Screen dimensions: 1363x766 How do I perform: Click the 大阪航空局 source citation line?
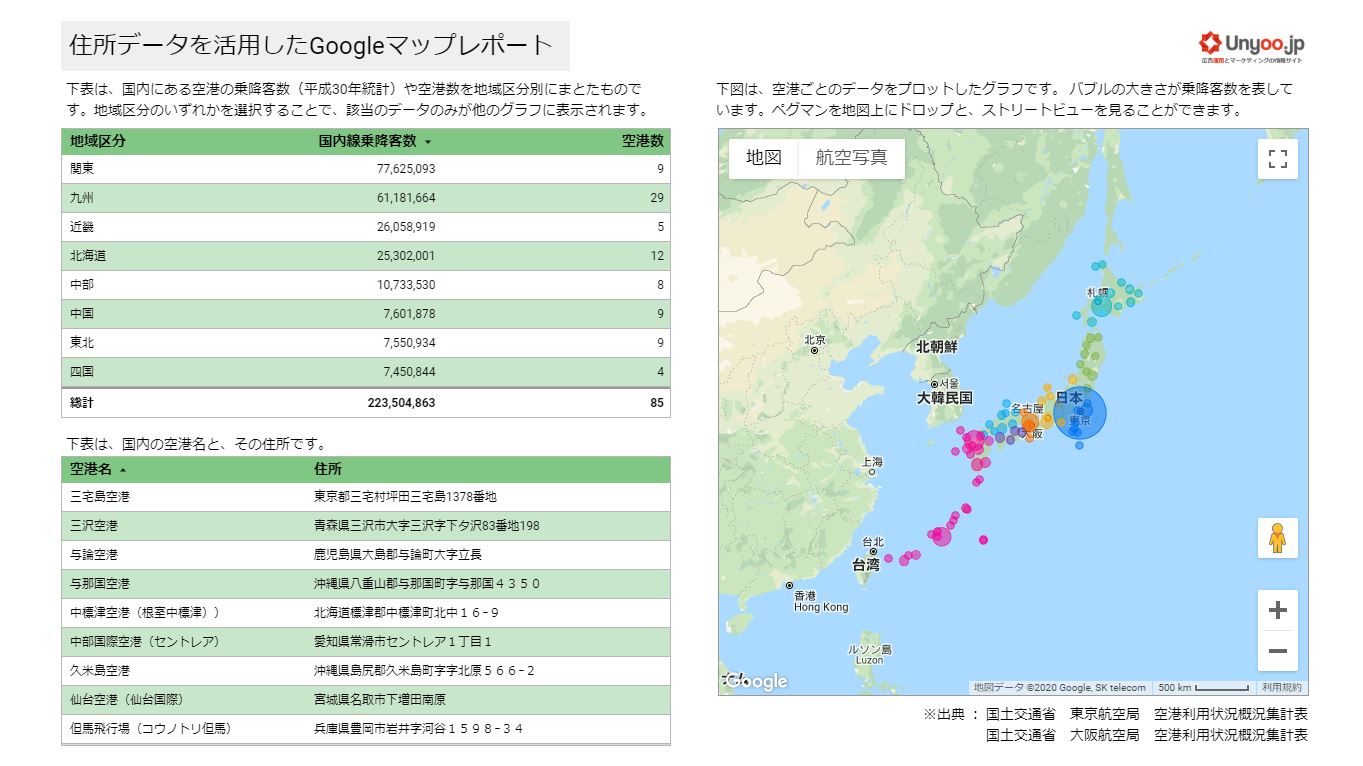(1146, 735)
